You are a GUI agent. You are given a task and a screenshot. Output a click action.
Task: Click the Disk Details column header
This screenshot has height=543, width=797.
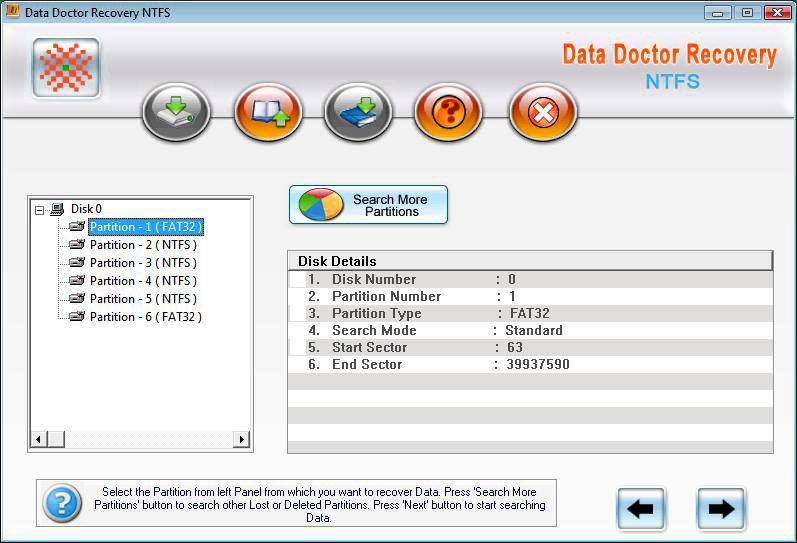point(530,261)
